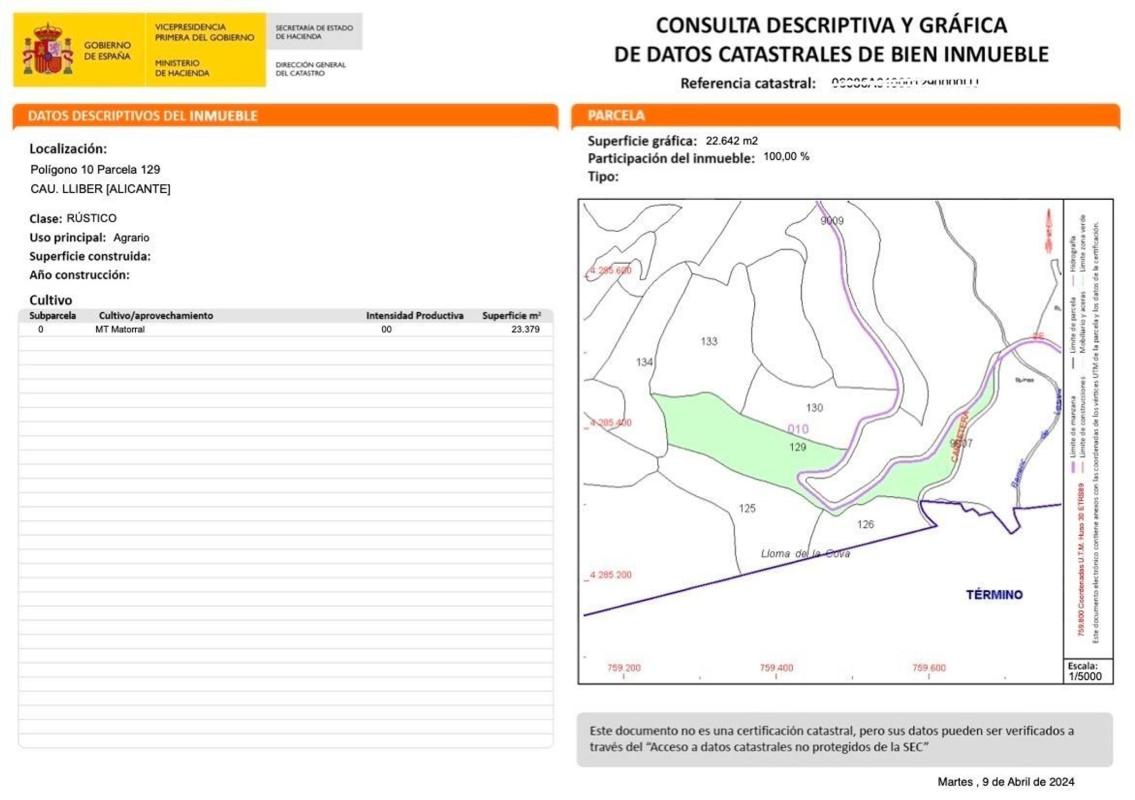Click the 'Cultivo/aprovechamiento' column header
The height and width of the screenshot is (800, 1135).
coord(156,316)
